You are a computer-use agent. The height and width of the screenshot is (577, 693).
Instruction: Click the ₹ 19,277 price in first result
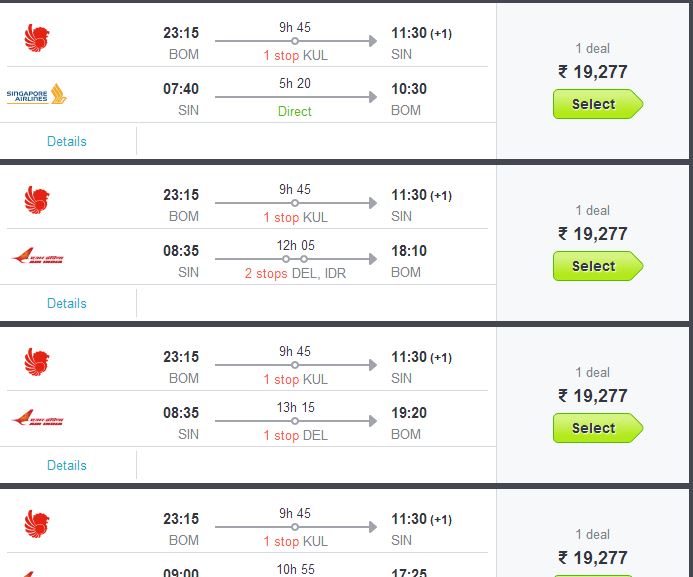[x=593, y=72]
